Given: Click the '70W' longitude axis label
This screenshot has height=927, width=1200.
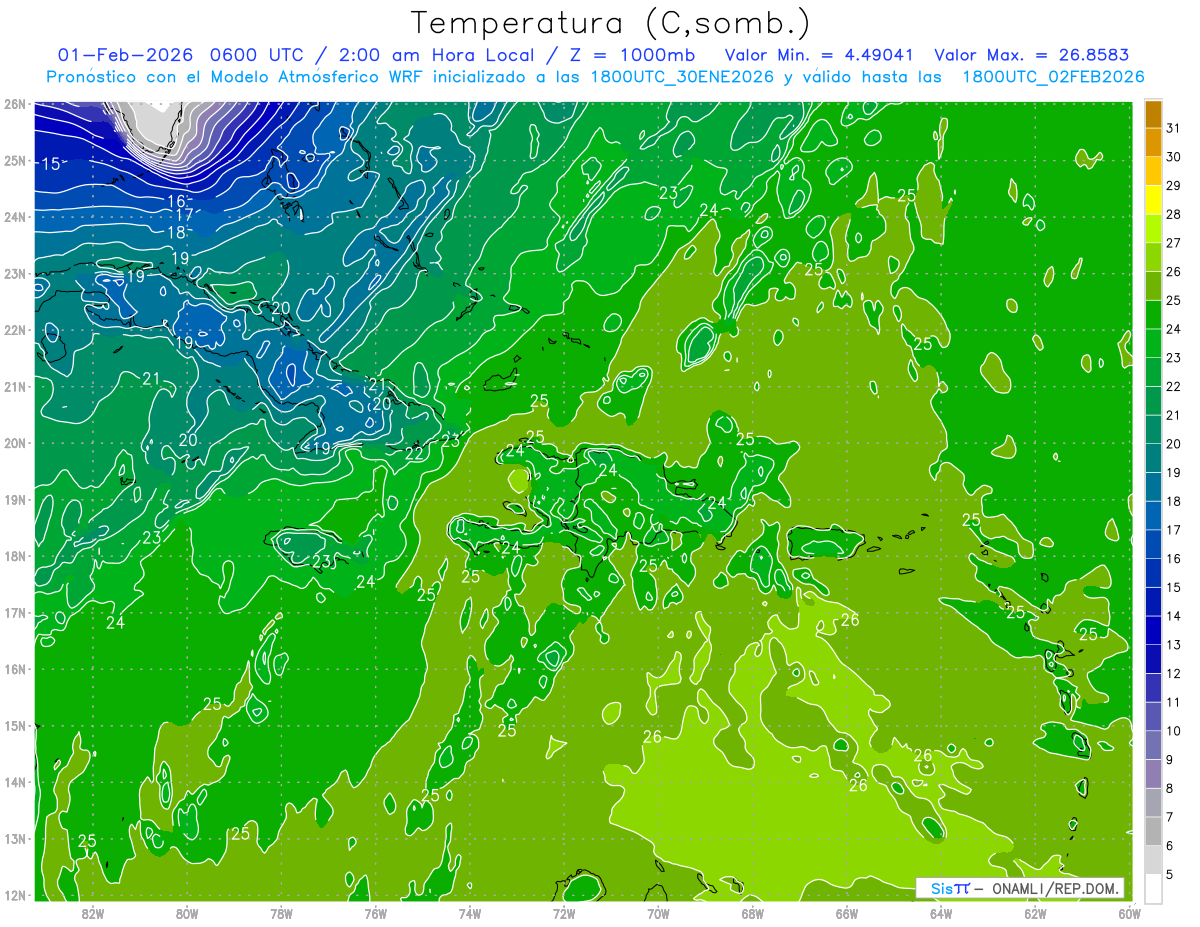Looking at the screenshot, I should point(658,912).
